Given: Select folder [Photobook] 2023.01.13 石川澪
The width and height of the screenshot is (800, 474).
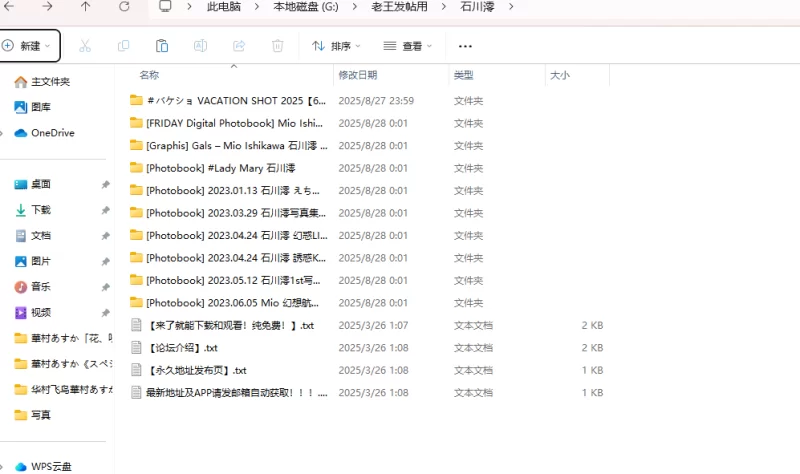Looking at the screenshot, I should tap(225, 190).
